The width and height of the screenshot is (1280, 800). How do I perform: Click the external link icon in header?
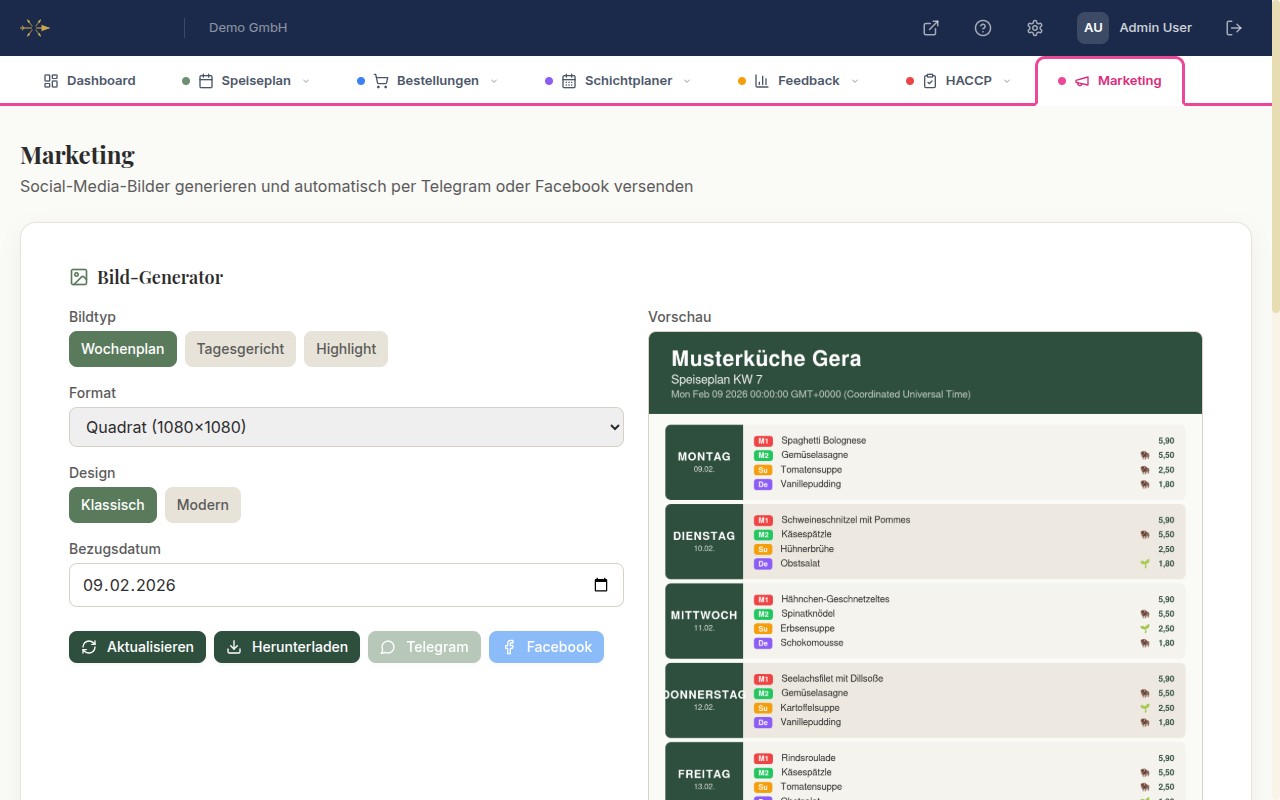[930, 28]
